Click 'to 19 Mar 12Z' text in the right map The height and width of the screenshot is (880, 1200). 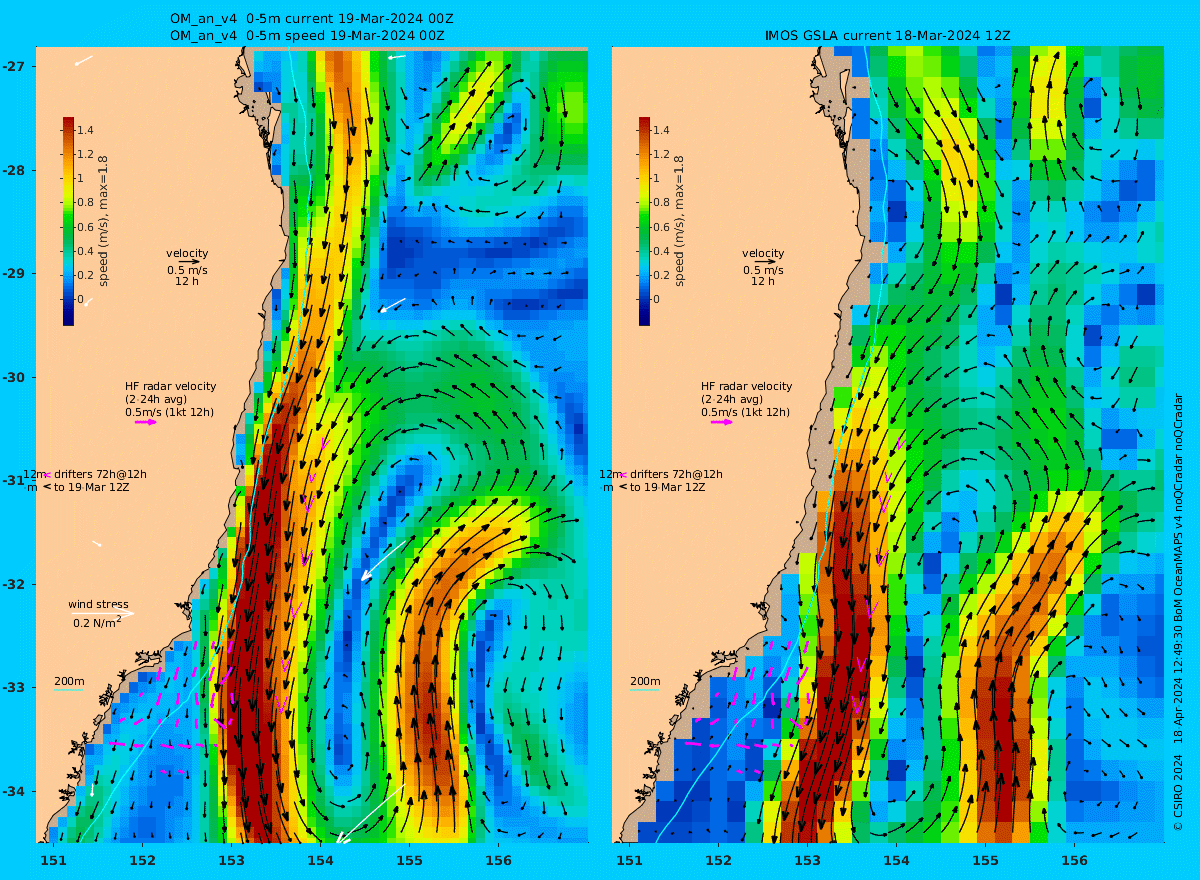pyautogui.click(x=668, y=487)
